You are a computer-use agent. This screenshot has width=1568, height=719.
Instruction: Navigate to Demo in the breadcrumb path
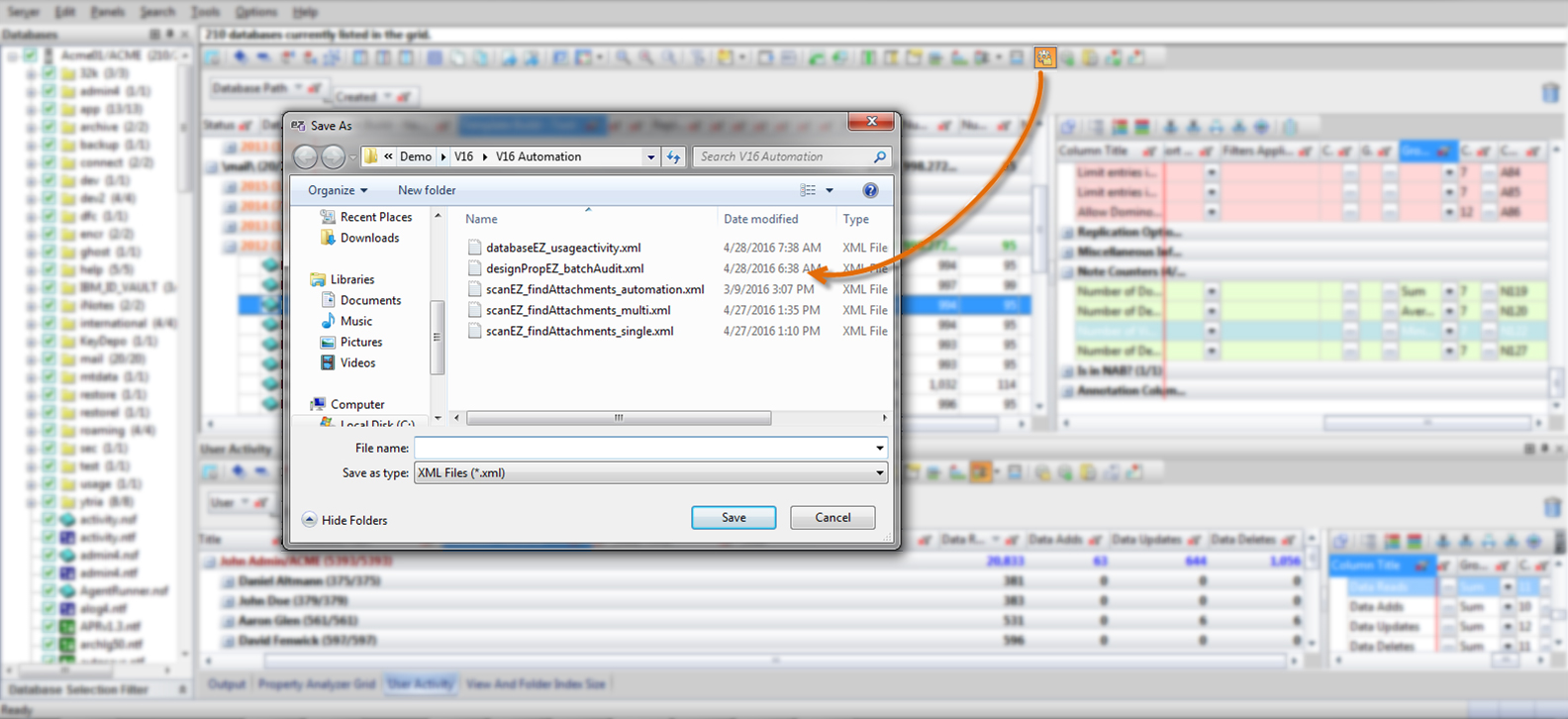pos(416,156)
